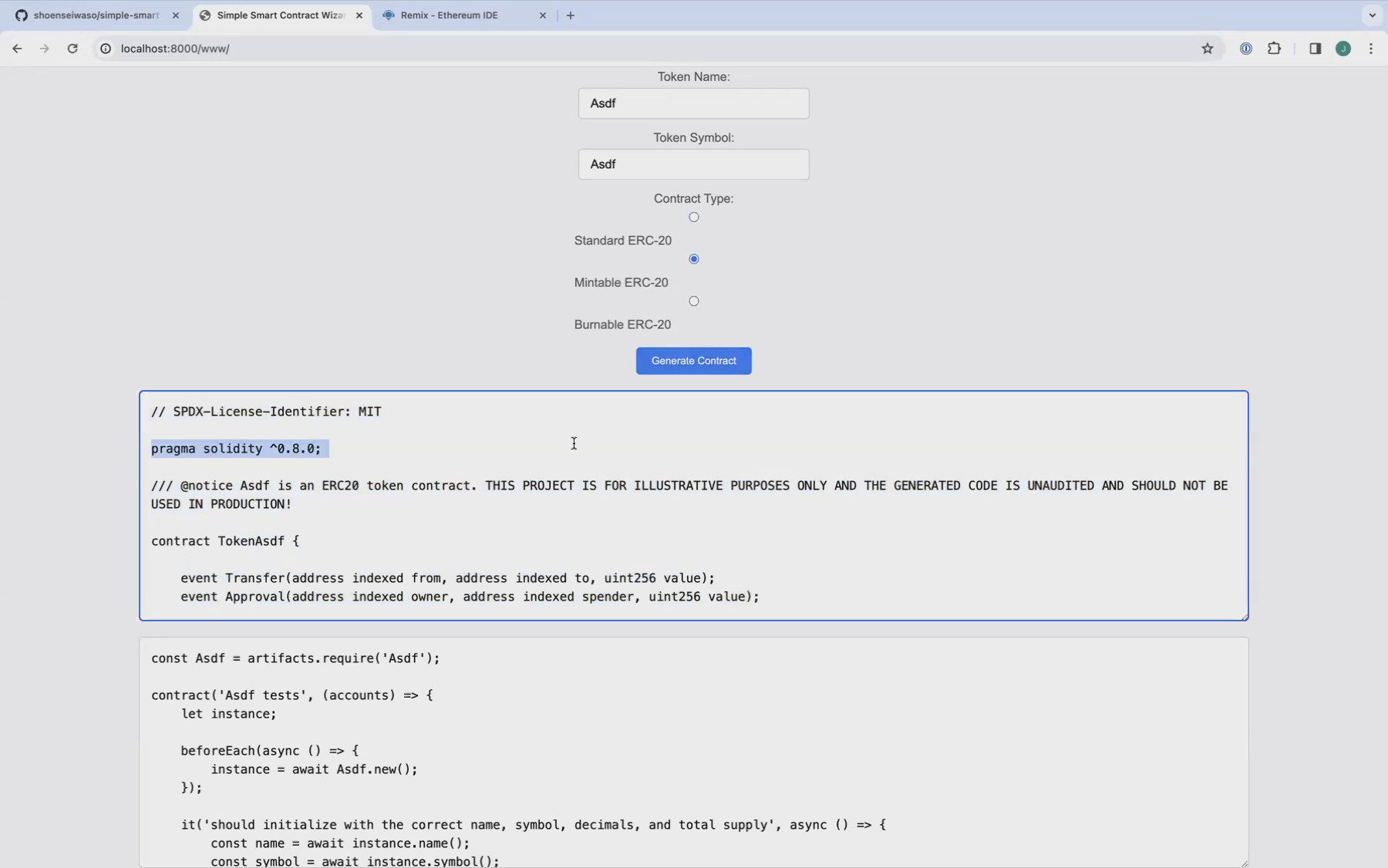Open the J profile avatar
Screen dimensions: 1388x868
pyautogui.click(x=1343, y=48)
